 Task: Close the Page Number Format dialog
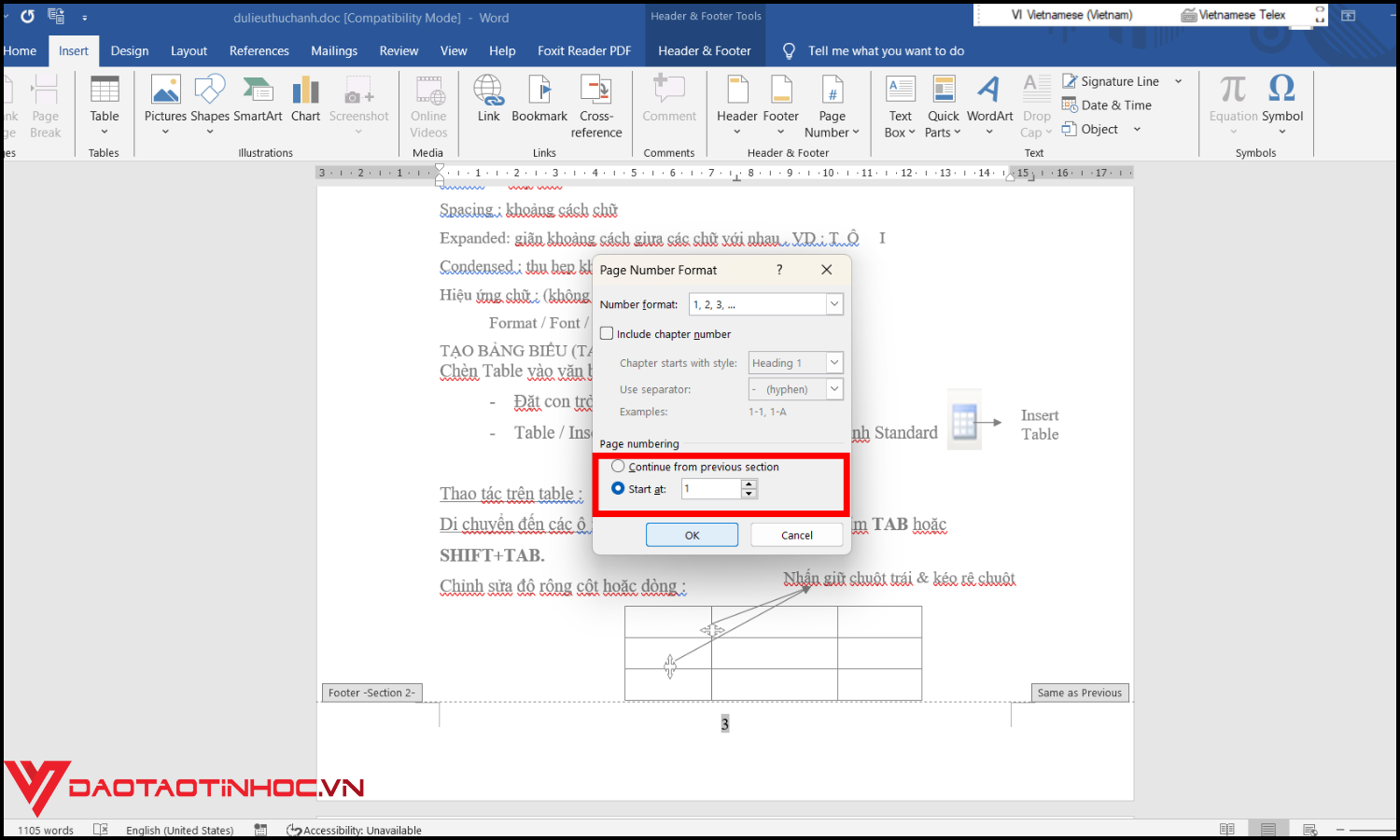click(x=826, y=270)
